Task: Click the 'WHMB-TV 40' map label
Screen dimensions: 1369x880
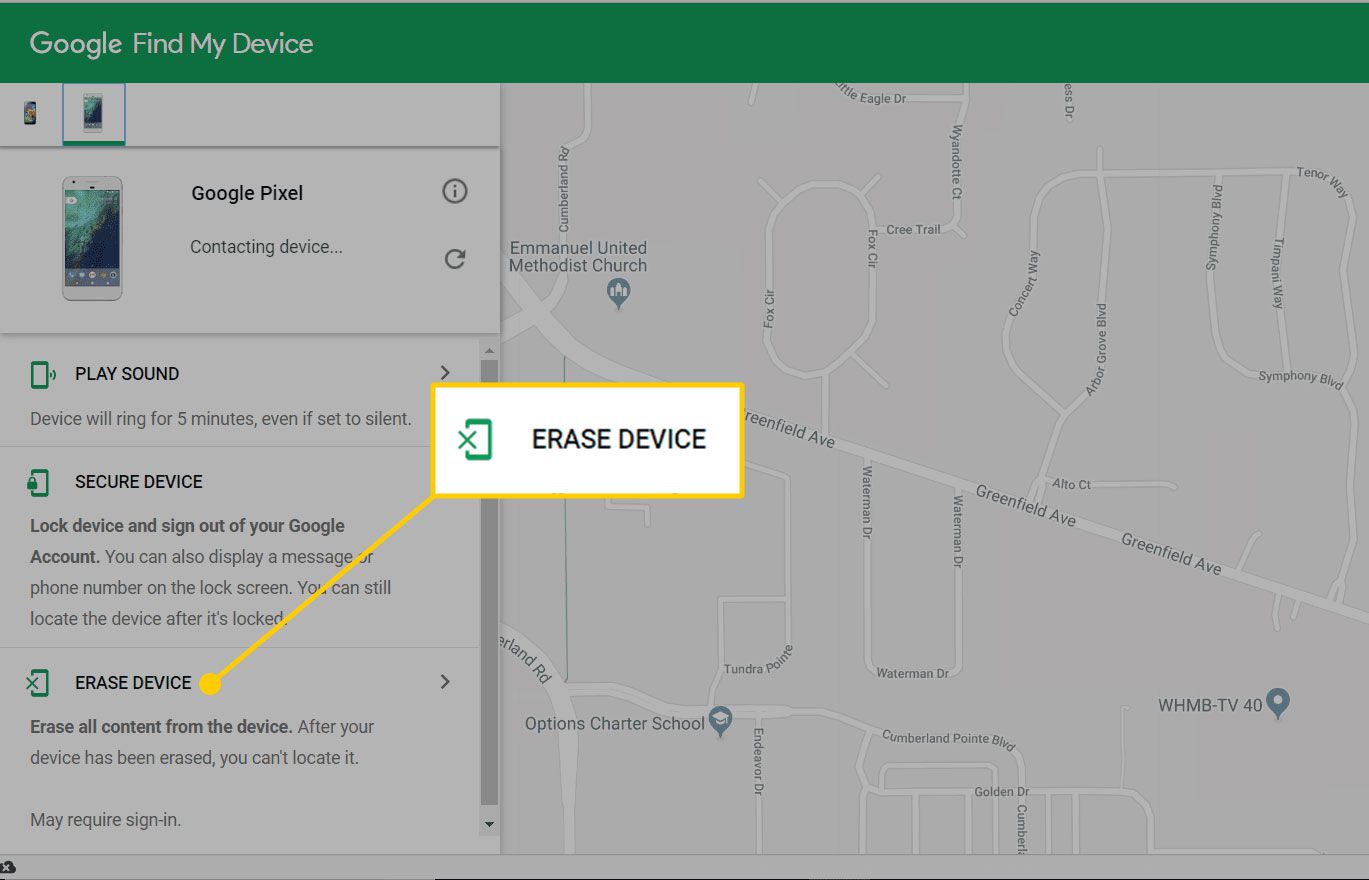Action: (1209, 705)
